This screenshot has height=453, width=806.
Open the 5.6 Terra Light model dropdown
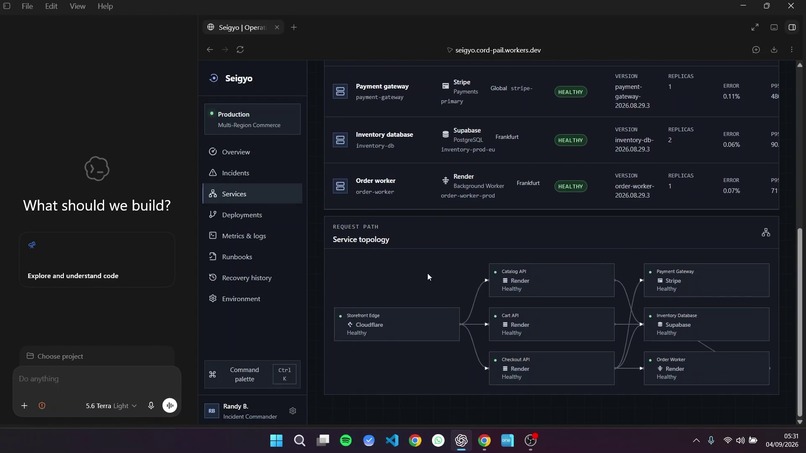point(111,406)
